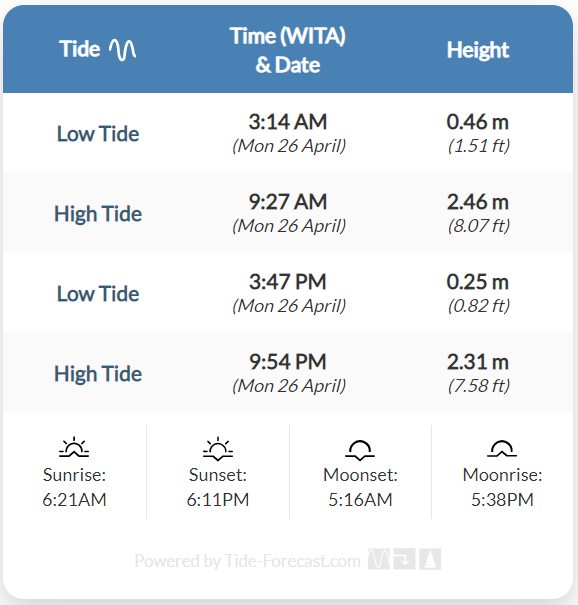Click the Sunrise 6:21AM text

point(74,487)
